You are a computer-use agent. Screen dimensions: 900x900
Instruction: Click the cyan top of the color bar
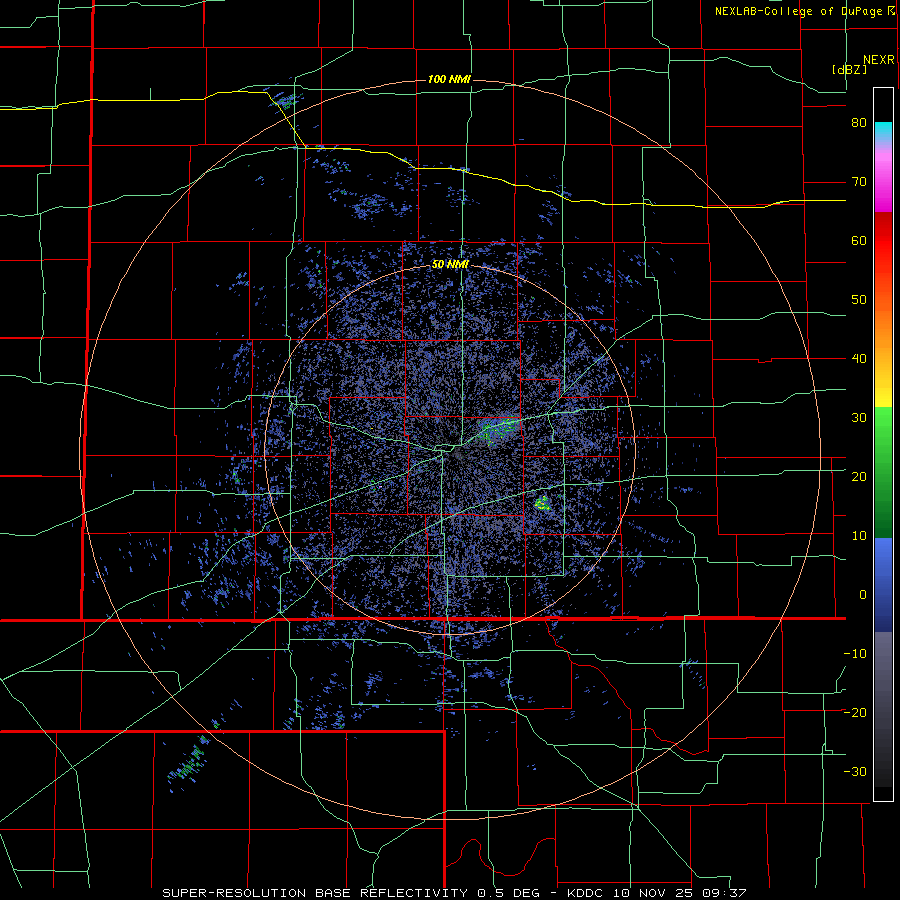(x=883, y=129)
